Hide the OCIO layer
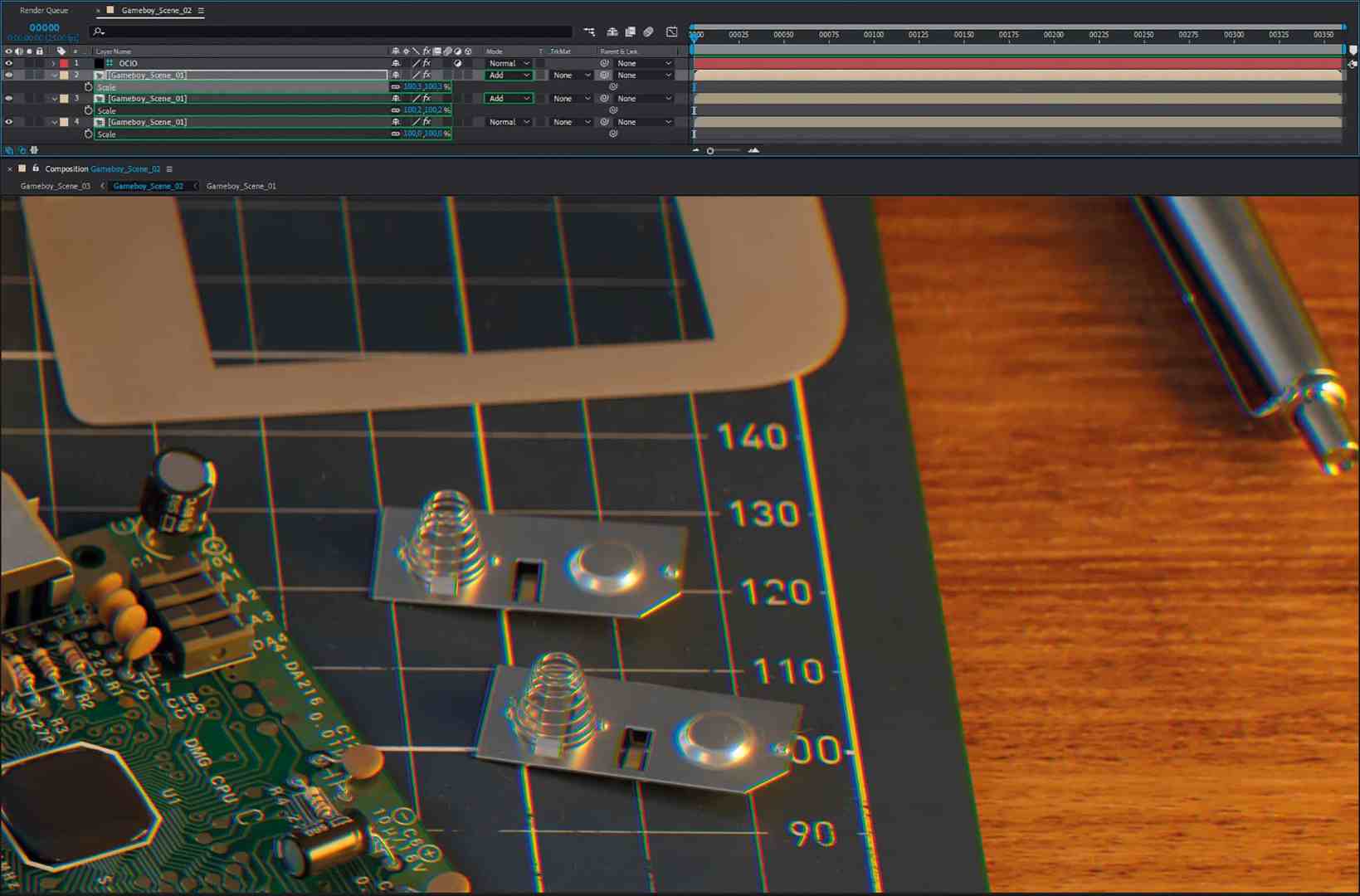Viewport: 1360px width, 896px height. 9,63
